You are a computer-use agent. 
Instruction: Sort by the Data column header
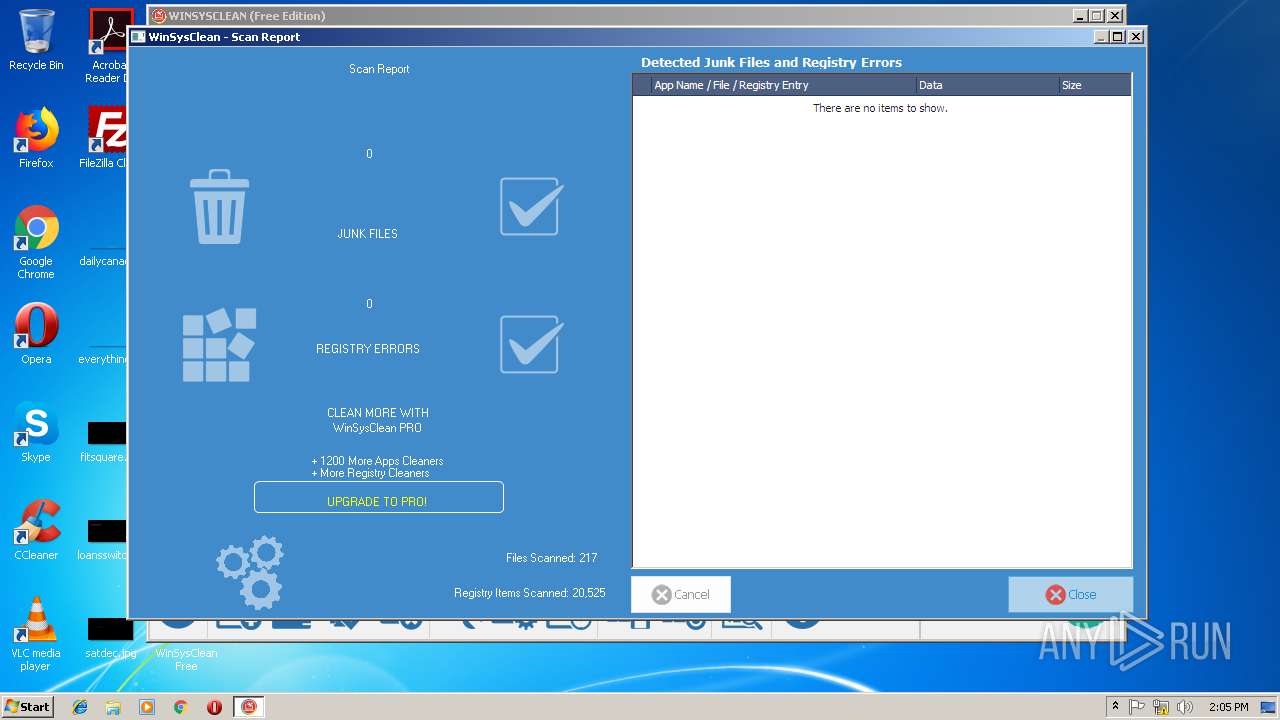click(x=987, y=85)
